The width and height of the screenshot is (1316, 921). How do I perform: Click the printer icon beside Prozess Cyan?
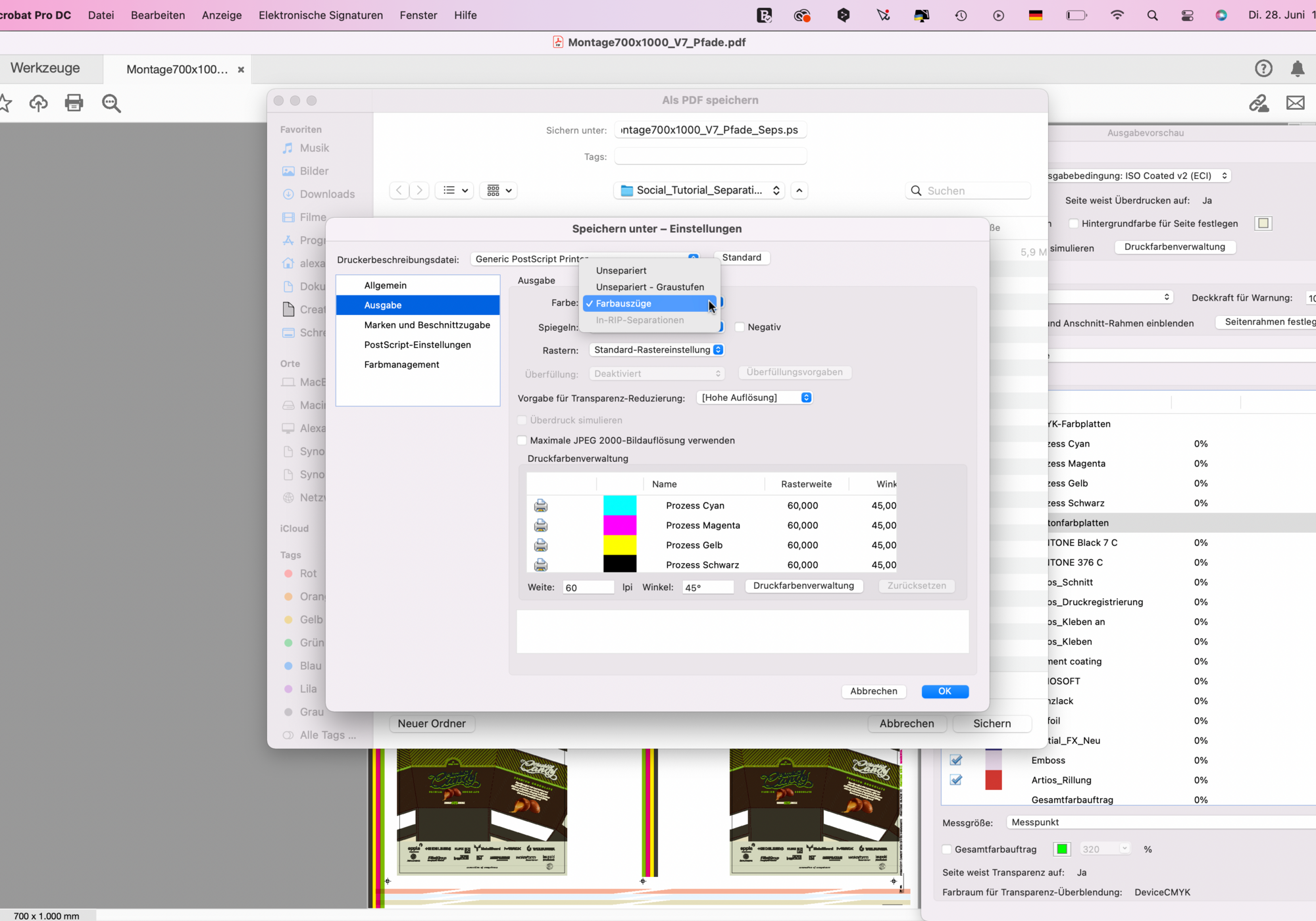point(541,505)
